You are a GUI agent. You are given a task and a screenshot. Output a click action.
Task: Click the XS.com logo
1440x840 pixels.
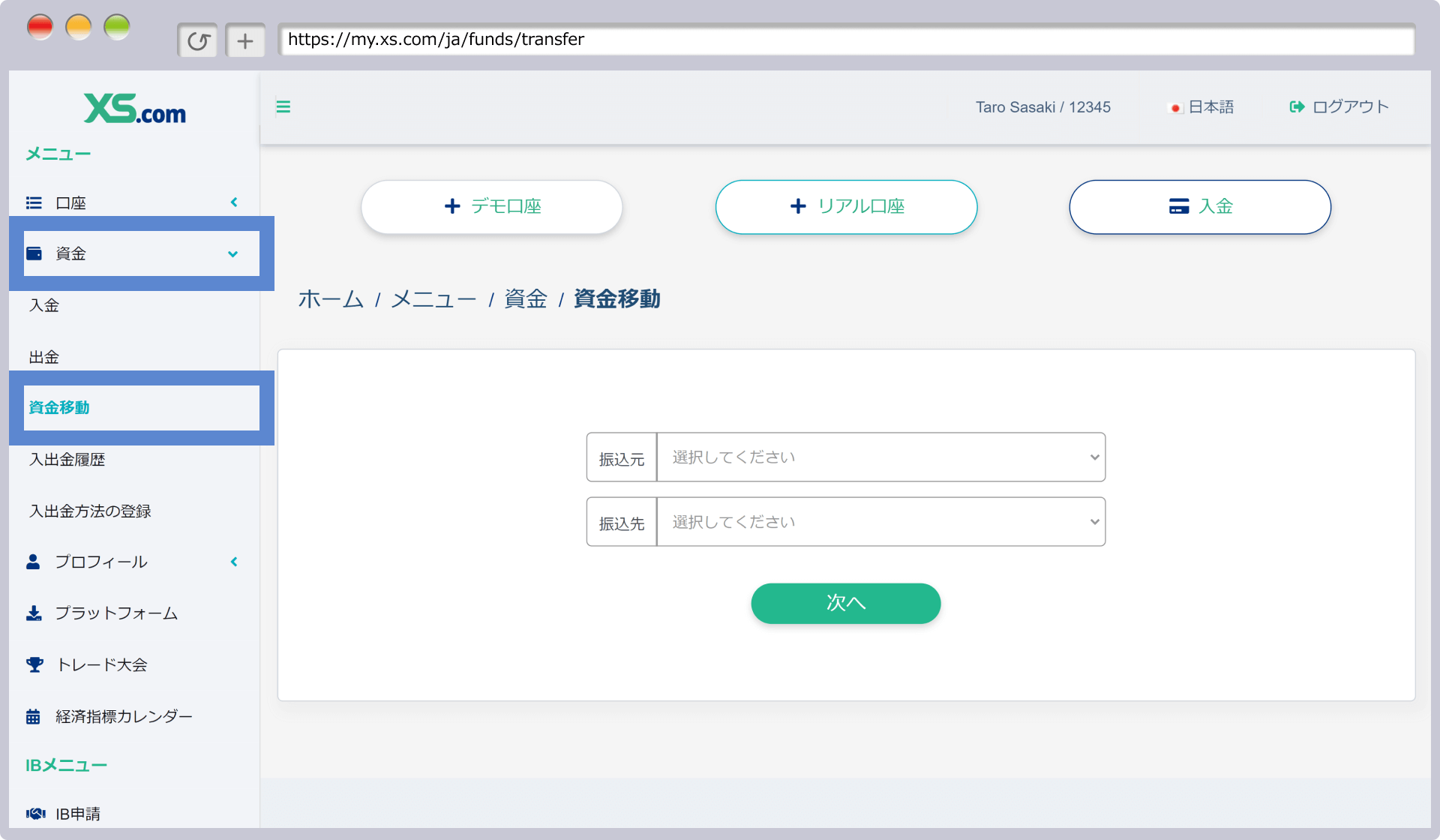click(135, 109)
